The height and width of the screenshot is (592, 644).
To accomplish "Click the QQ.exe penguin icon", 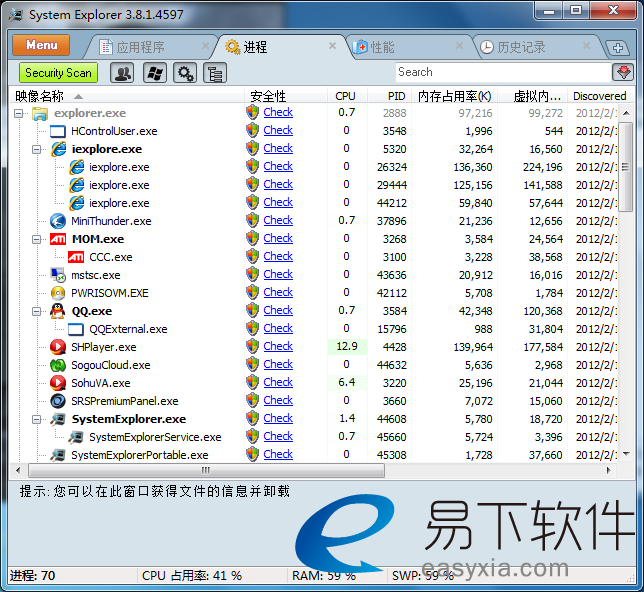I will (x=58, y=311).
